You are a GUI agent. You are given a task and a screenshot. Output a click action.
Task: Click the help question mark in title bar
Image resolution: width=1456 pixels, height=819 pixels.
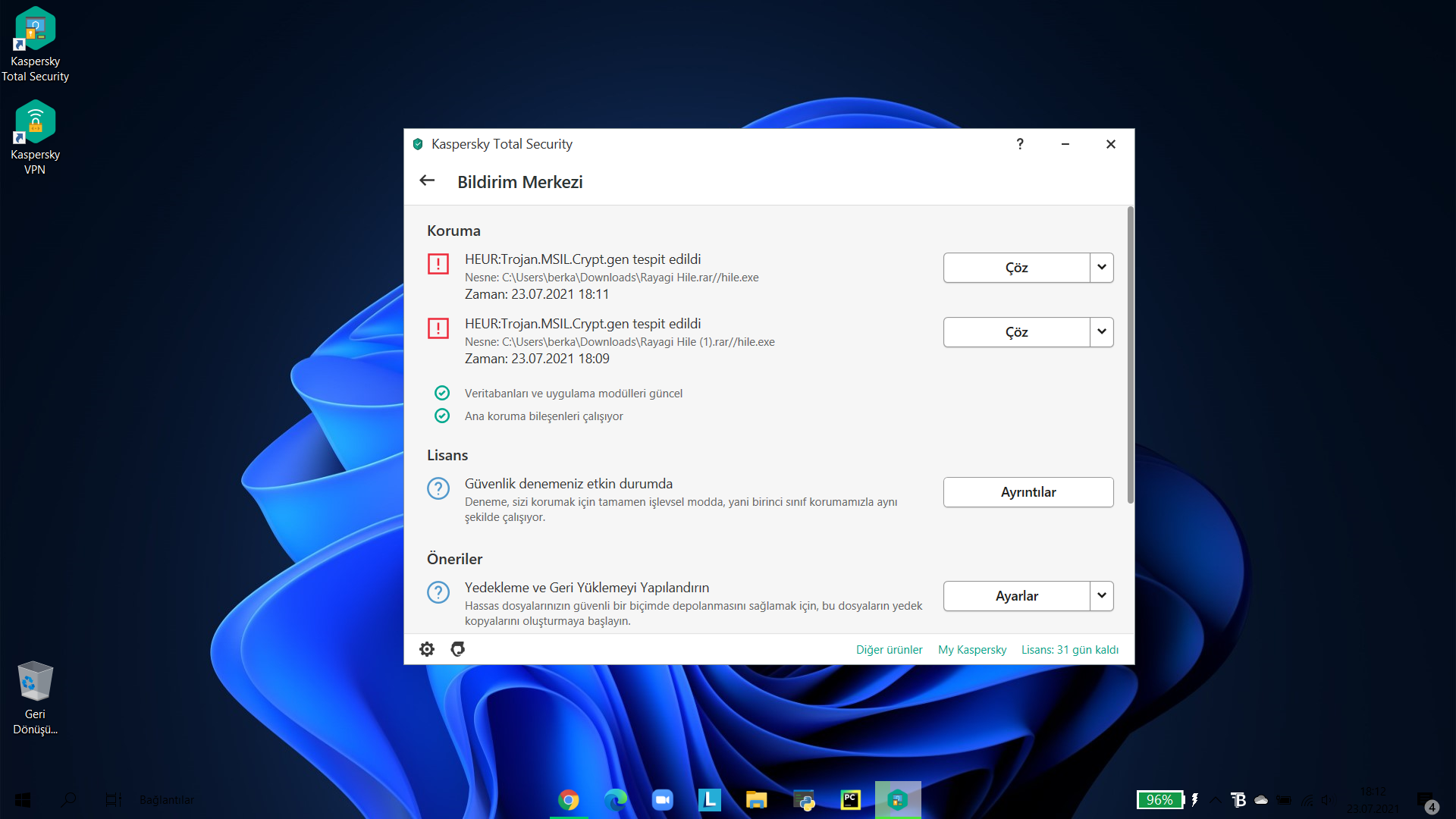[x=1020, y=144]
